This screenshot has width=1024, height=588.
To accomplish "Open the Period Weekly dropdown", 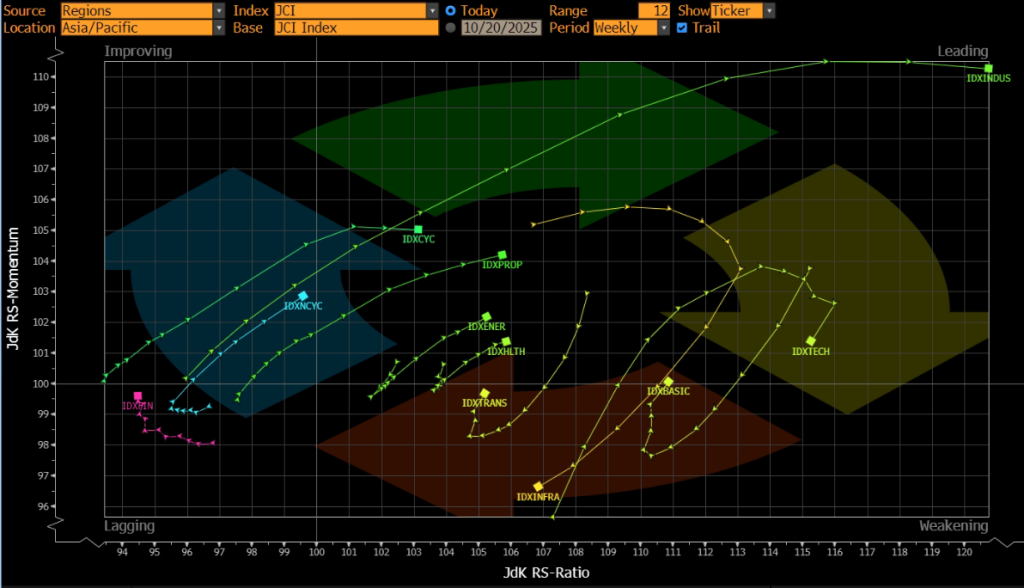I will [x=663, y=28].
